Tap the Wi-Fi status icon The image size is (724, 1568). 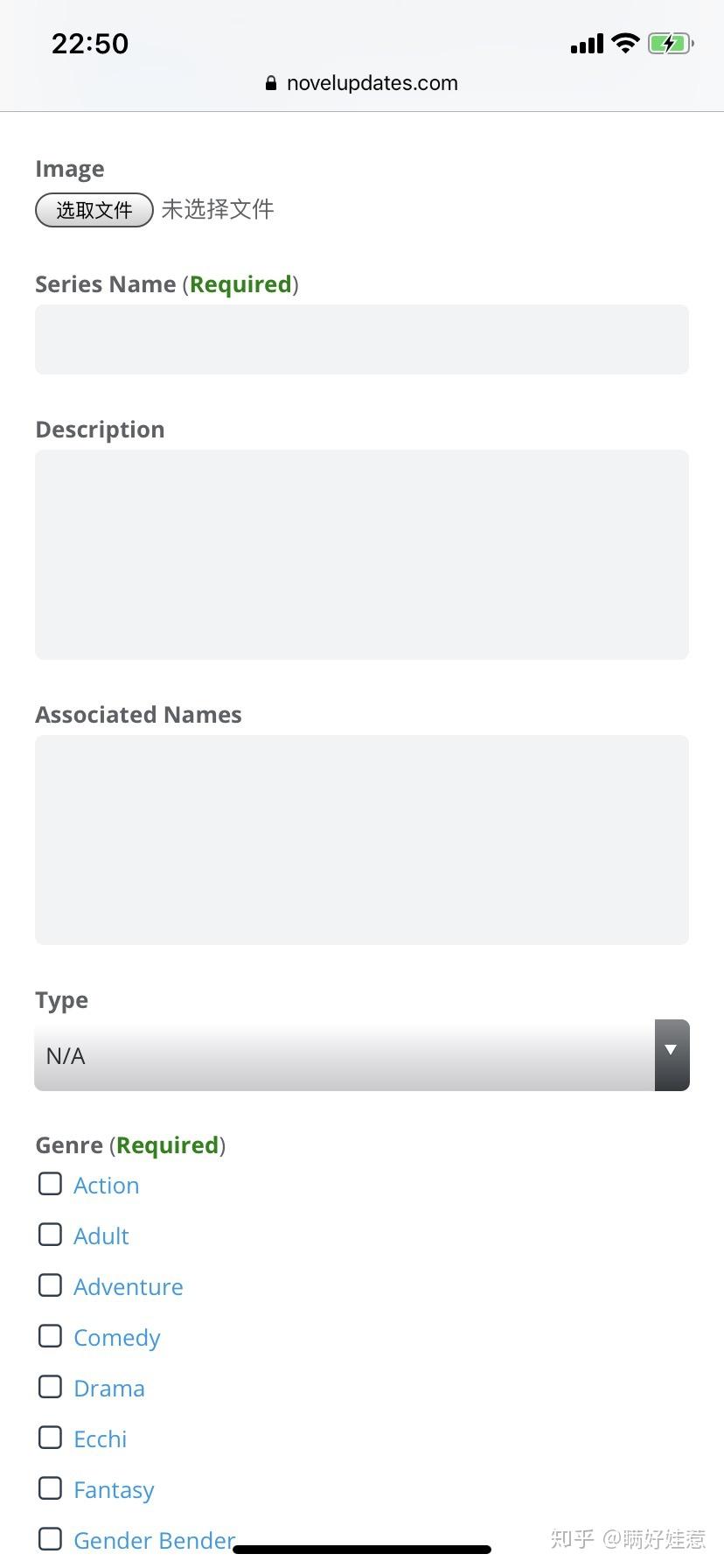(x=625, y=44)
